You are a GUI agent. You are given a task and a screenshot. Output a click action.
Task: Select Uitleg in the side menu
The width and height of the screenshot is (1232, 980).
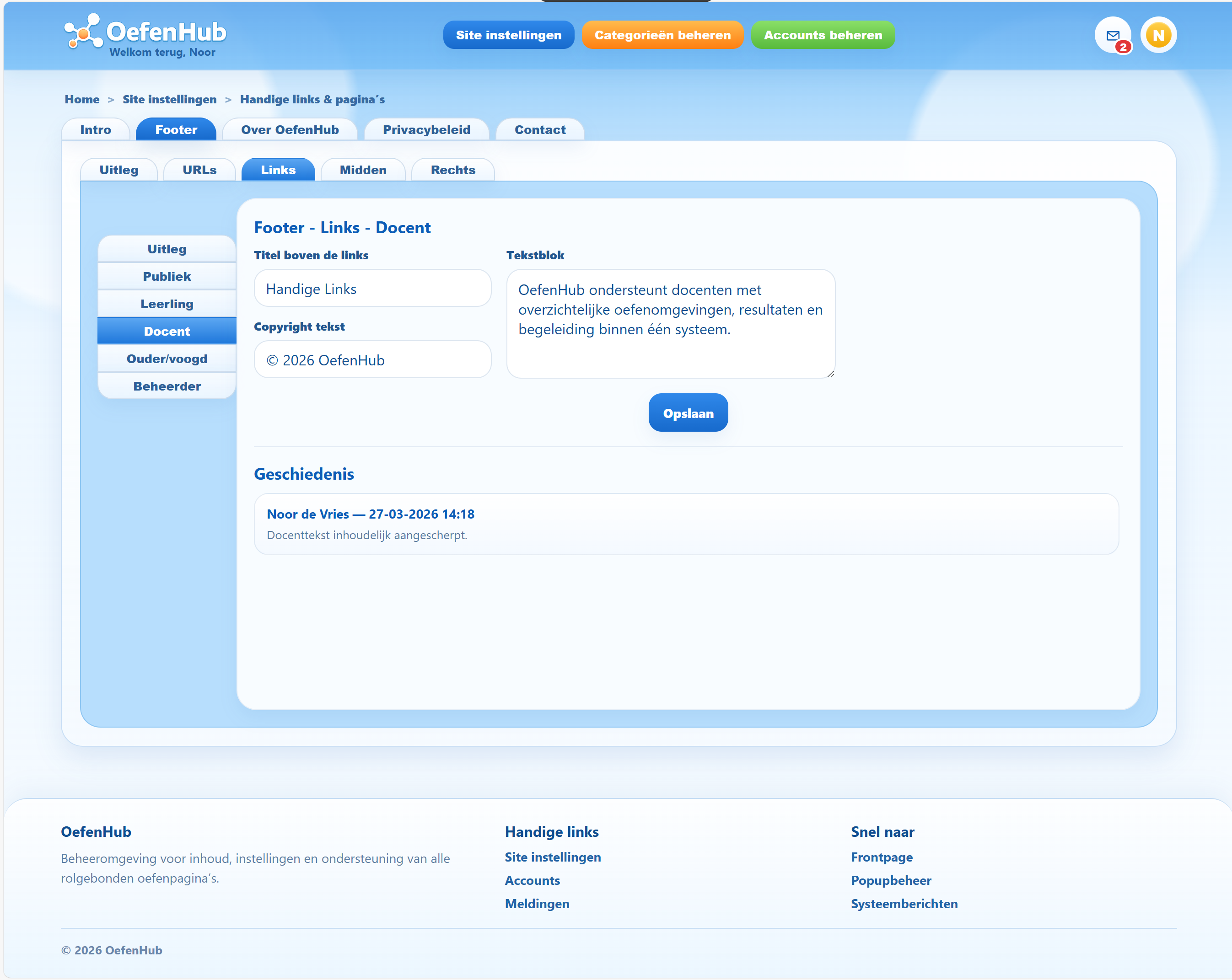(167, 249)
